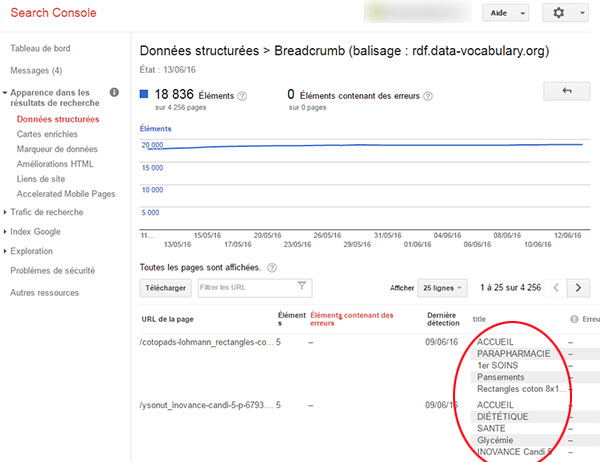This screenshot has height=462, width=600.
Task: Click Données structurées breadcrumb in page title
Action: coord(199,51)
